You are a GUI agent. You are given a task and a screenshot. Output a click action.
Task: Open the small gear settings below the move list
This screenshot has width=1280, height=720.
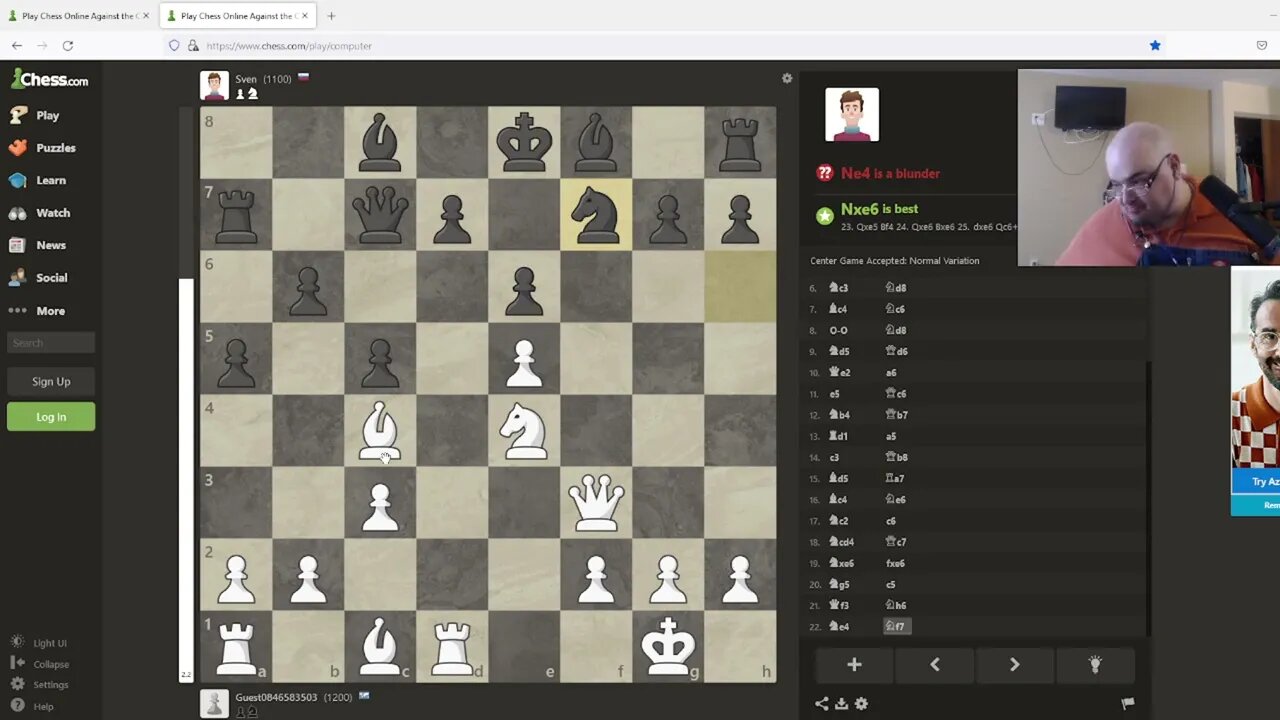(861, 704)
